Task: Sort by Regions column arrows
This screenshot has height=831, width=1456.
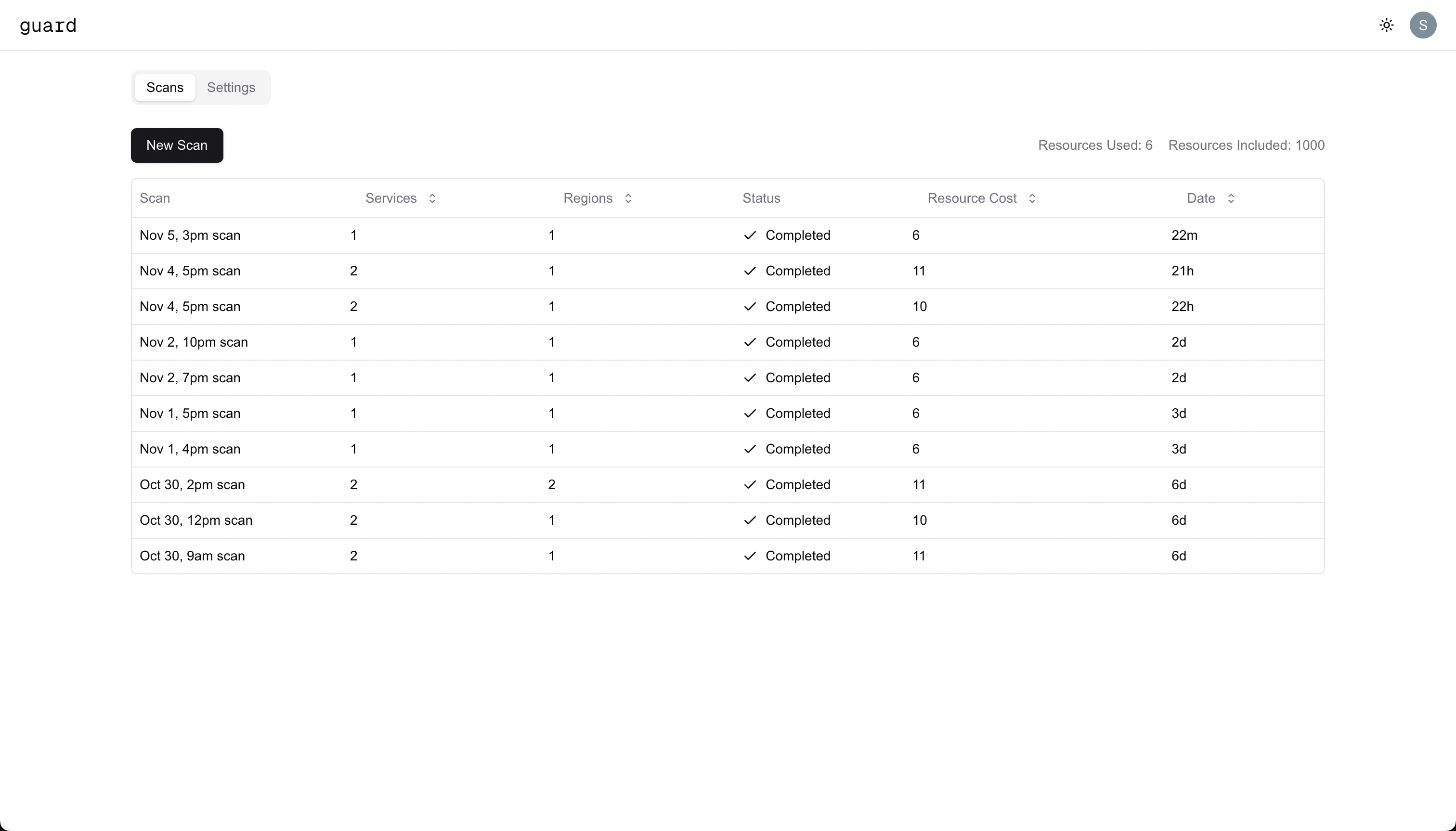Action: [628, 199]
